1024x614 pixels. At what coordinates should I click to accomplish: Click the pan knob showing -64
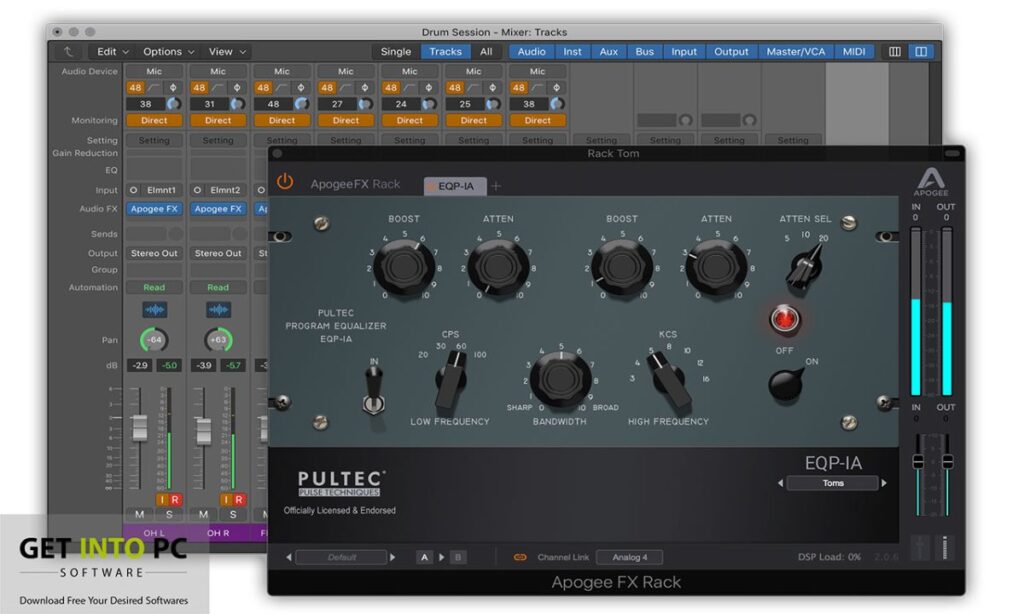pos(154,340)
